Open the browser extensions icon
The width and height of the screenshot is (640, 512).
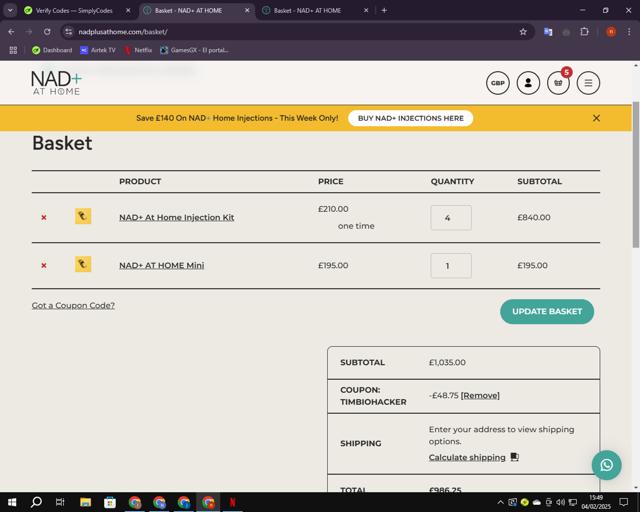584,31
